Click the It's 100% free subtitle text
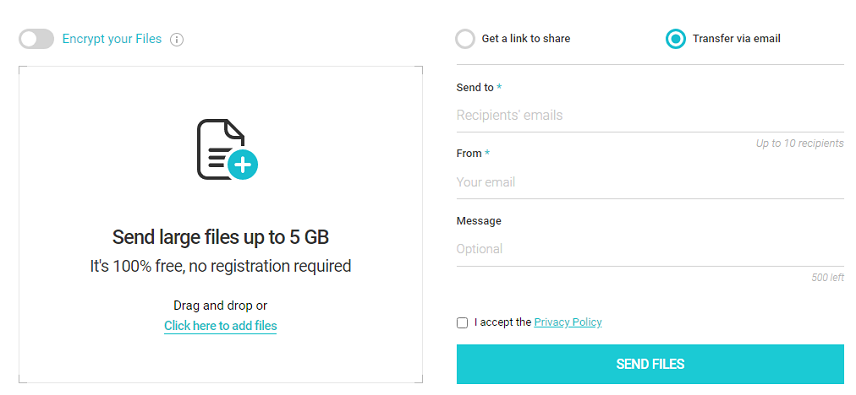The width and height of the screenshot is (856, 395). point(221,266)
